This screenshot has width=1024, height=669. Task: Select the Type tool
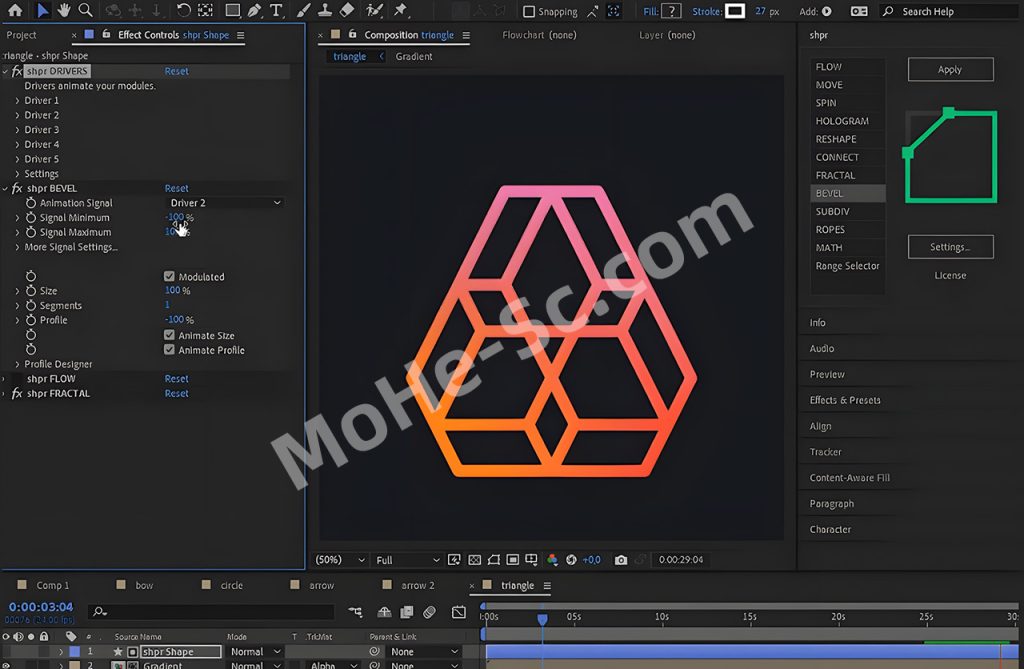tap(276, 11)
